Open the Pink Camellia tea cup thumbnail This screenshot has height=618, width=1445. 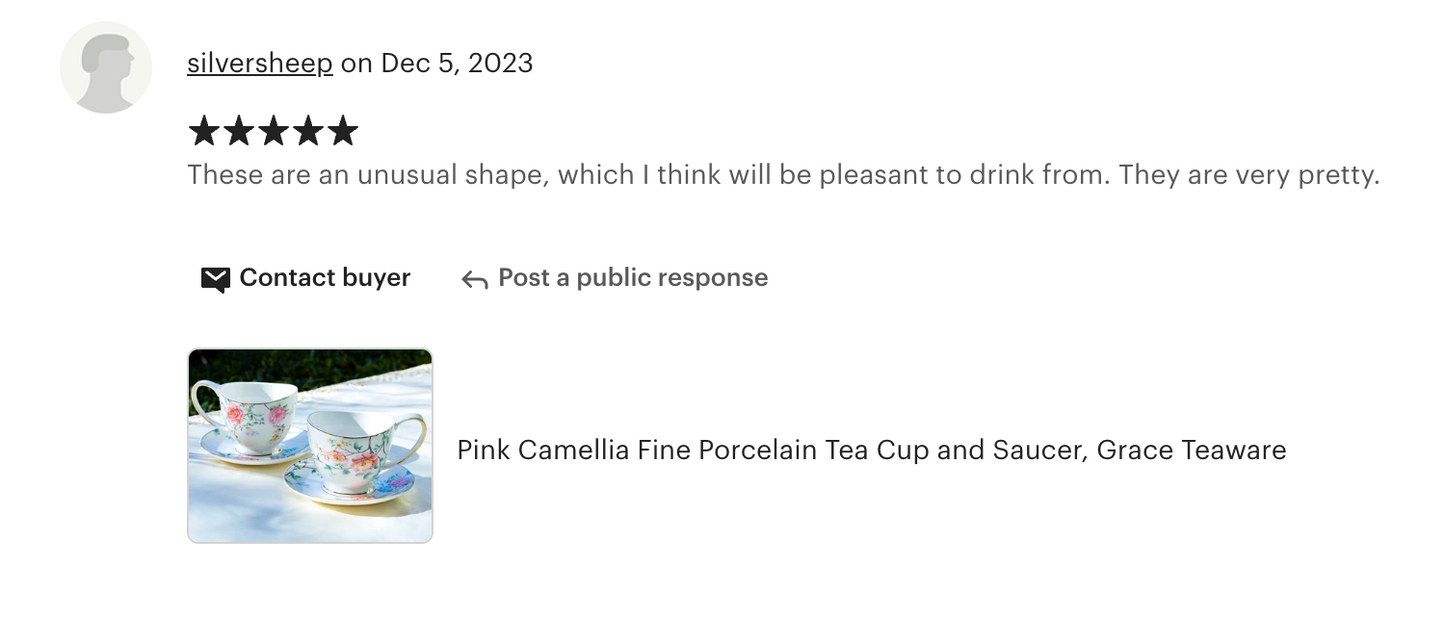310,446
